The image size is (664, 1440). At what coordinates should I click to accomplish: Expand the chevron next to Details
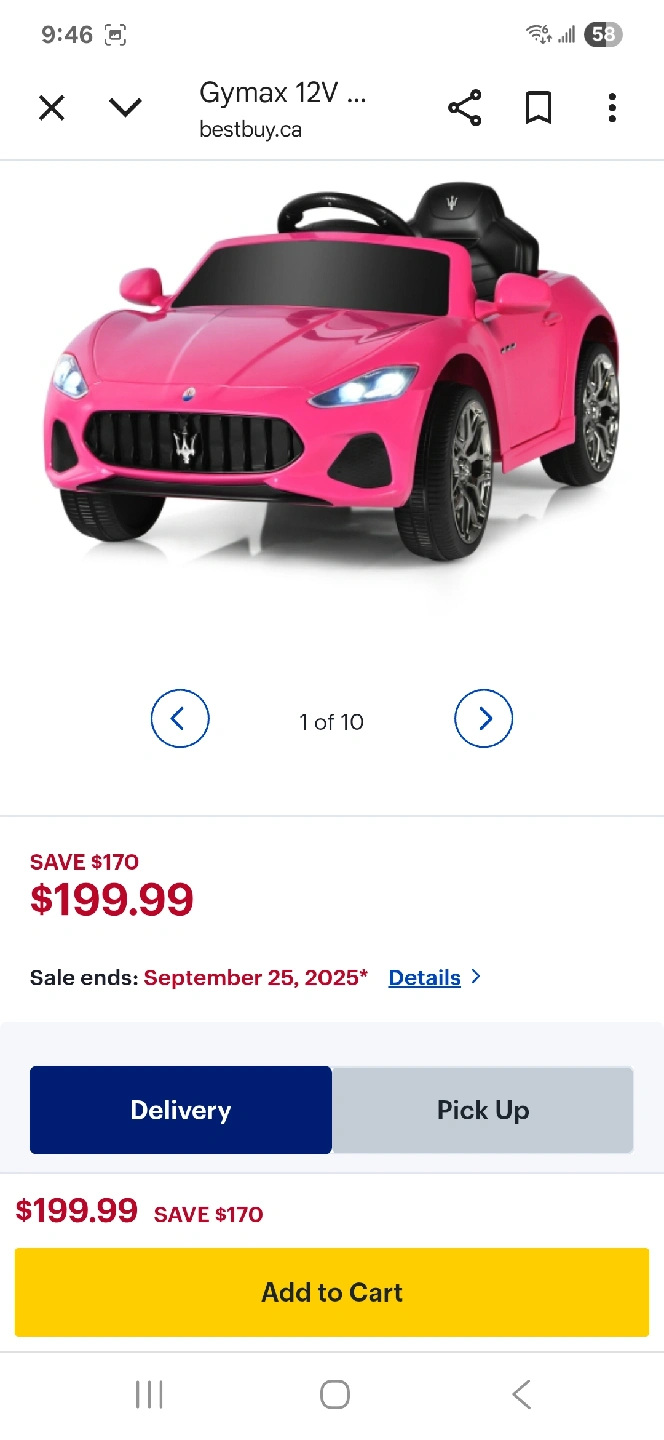point(476,977)
